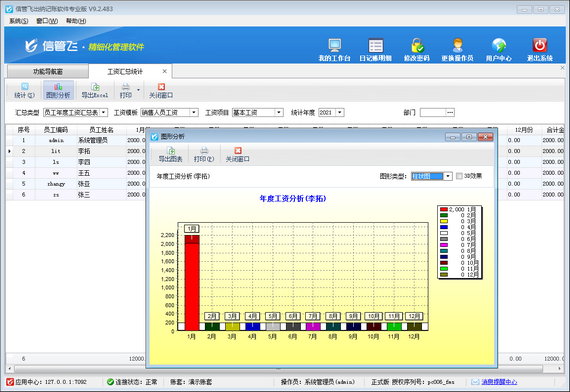This screenshot has height=392, width=570.
Task: Click 退出系统 power icon
Action: coord(540,45)
